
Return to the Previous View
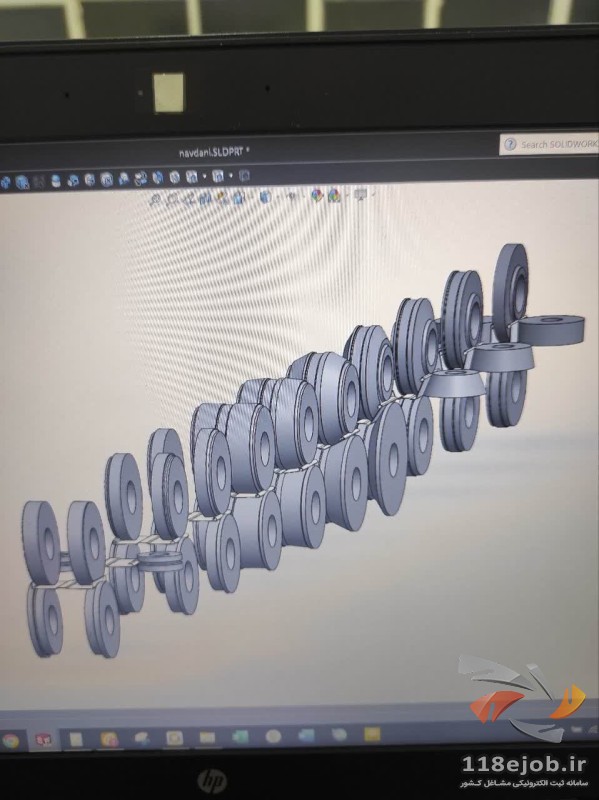(190, 199)
